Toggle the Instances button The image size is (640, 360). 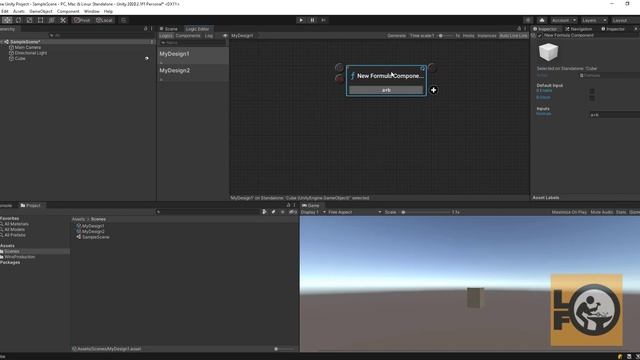487,36
